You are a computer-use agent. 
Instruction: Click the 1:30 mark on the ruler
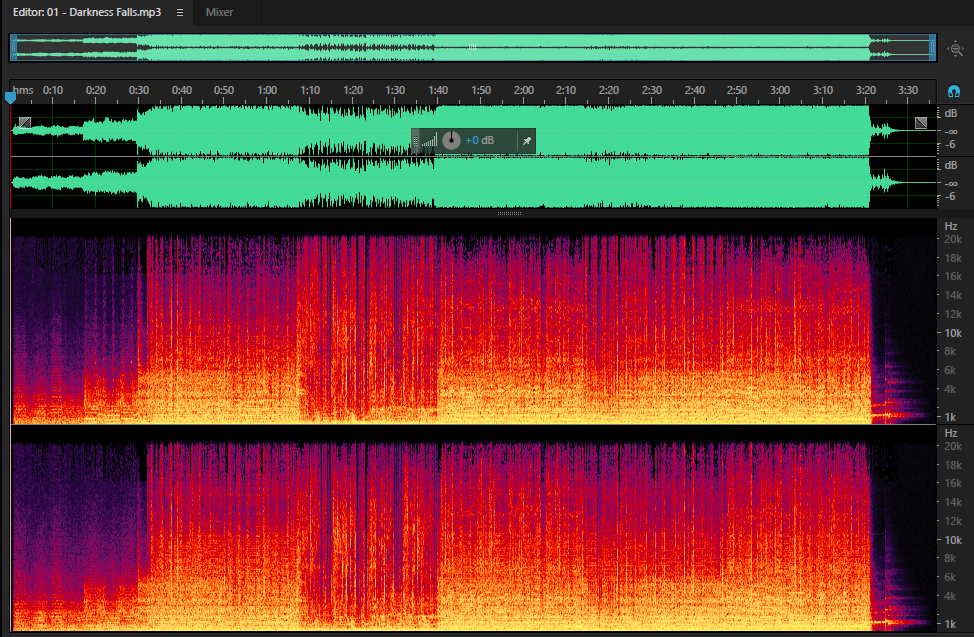(395, 91)
